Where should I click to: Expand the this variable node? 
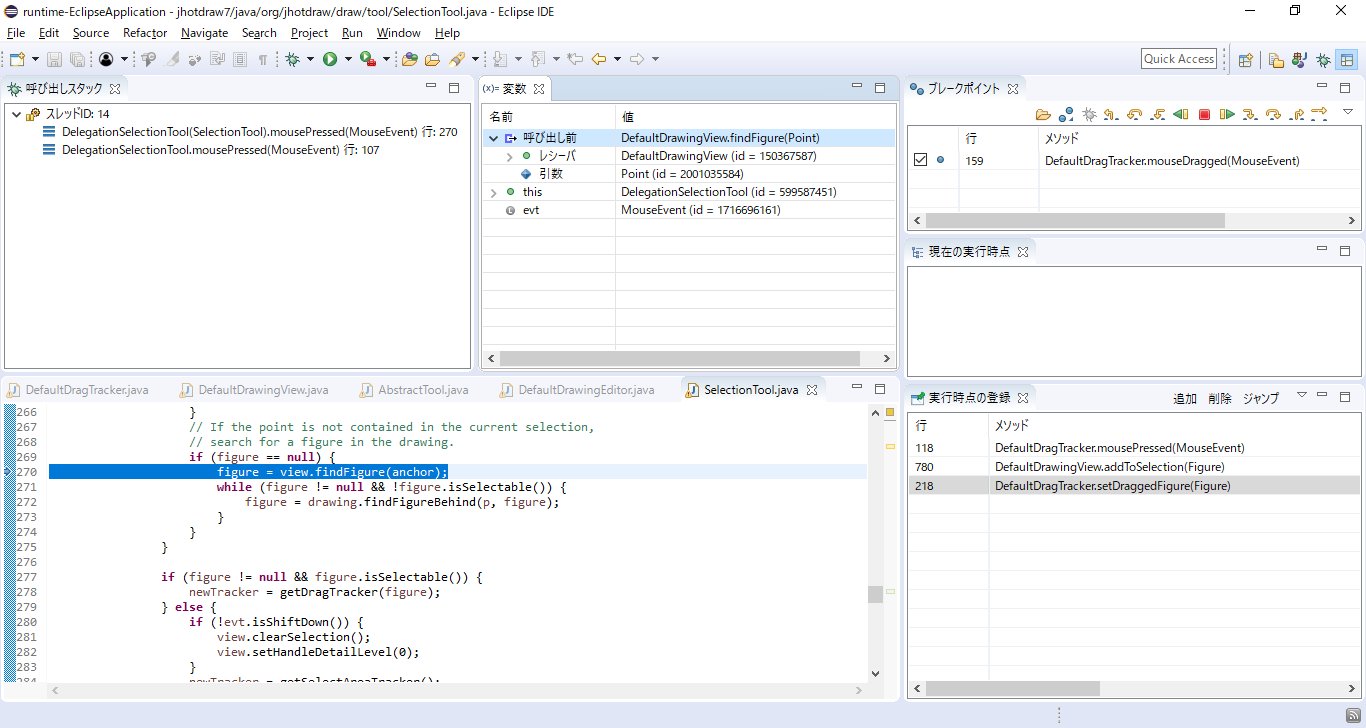point(493,192)
